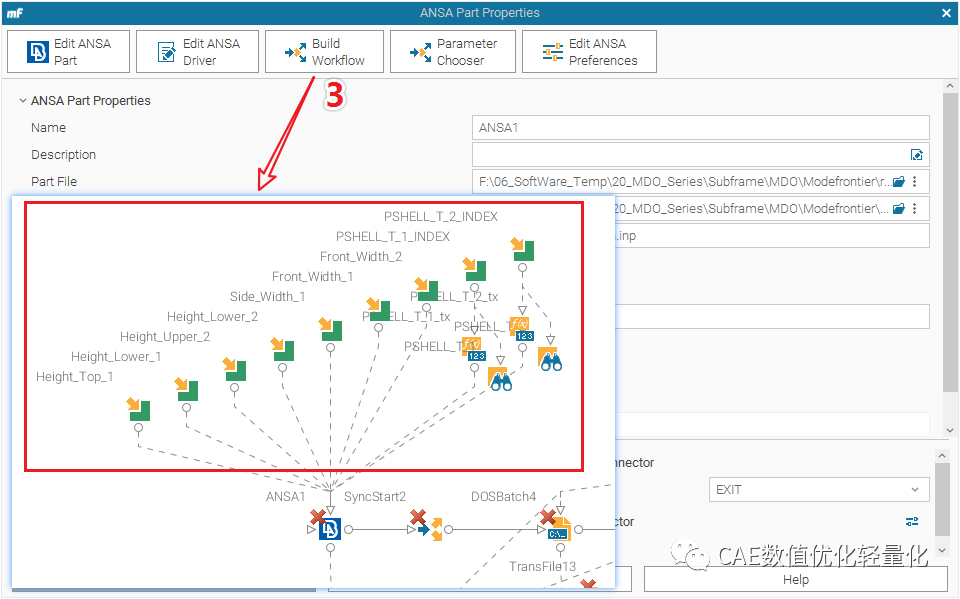Screen dimensions: 960x599
Task: Open the Part File more options menu
Action: 915,182
